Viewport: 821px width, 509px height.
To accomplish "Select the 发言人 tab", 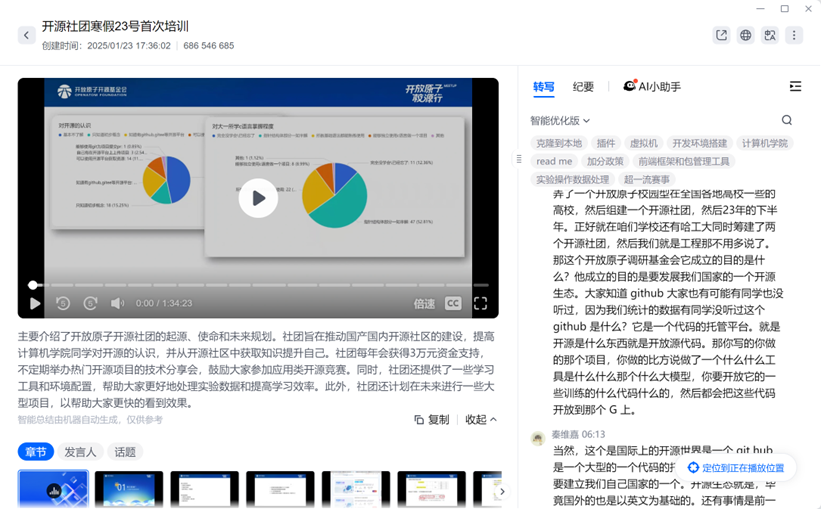I will click(x=80, y=452).
